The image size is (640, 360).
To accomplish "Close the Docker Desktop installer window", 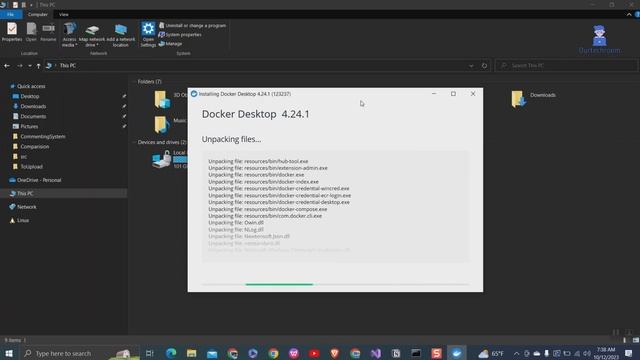I will 473,94.
